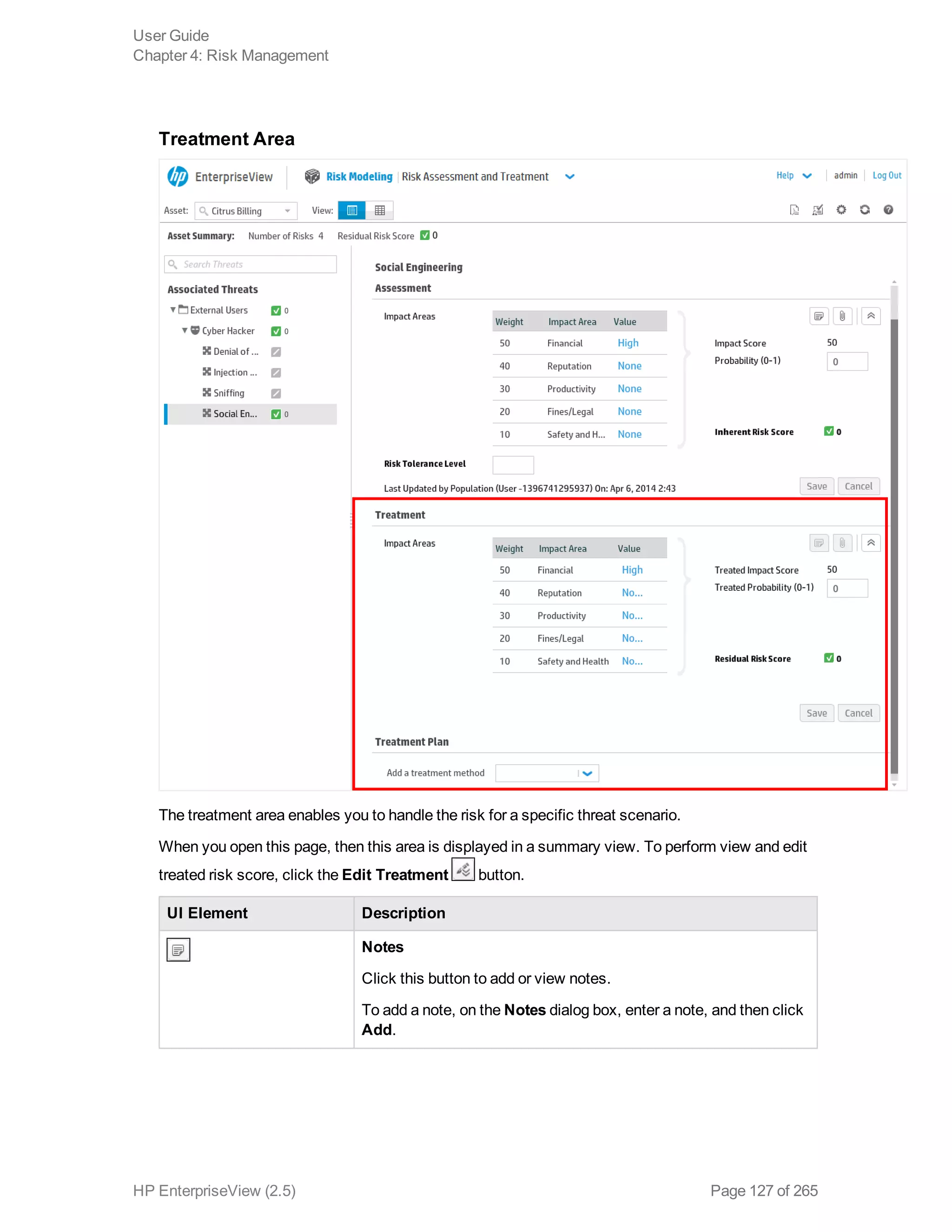Open attachments in the Treatment section

click(x=842, y=543)
